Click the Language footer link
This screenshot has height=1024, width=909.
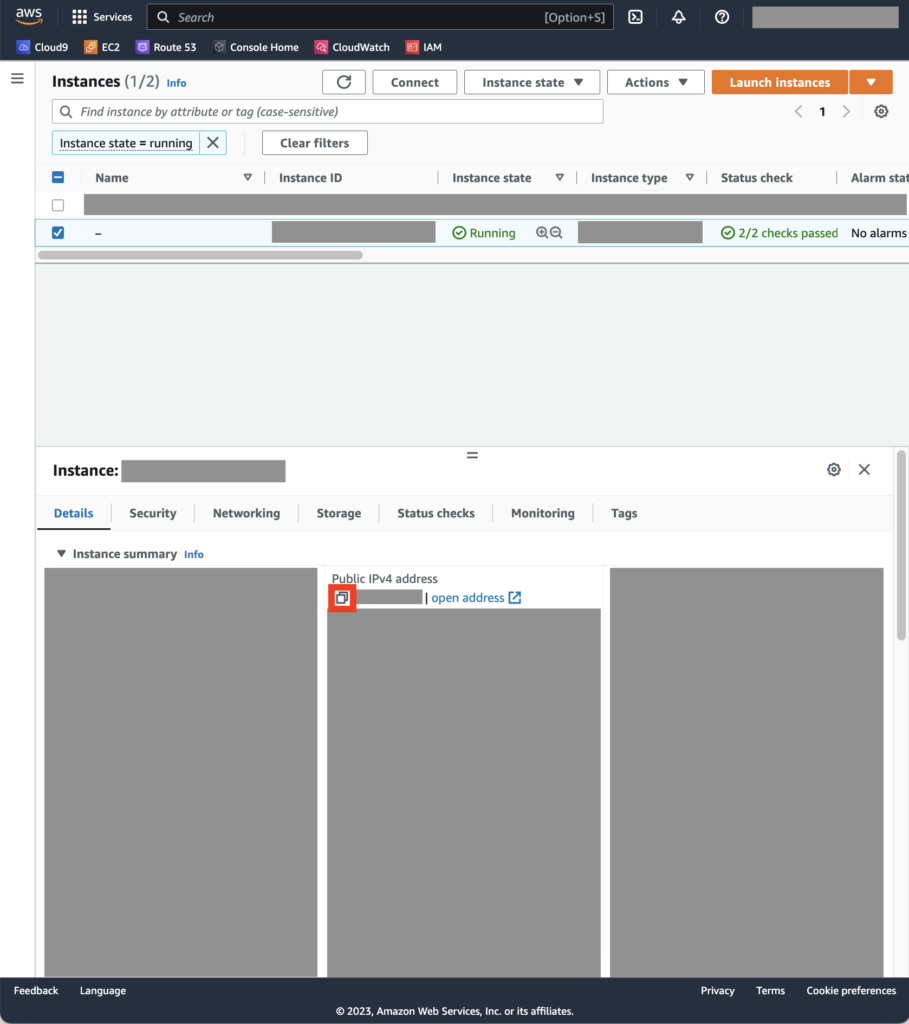103,991
